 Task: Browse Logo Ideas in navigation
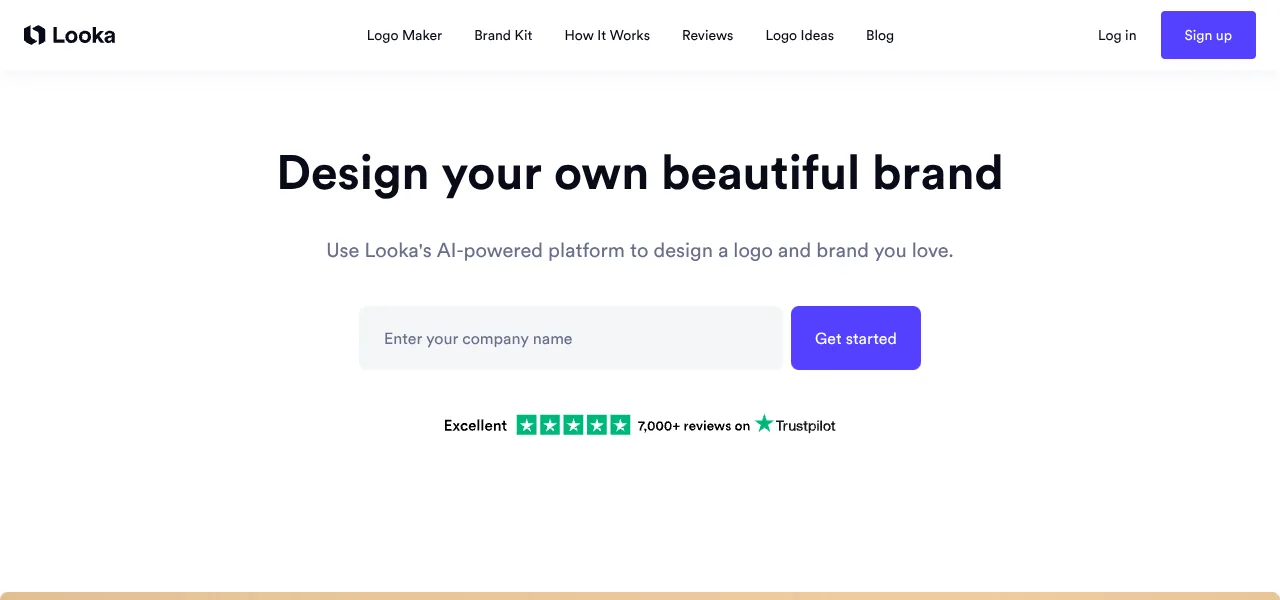799,35
